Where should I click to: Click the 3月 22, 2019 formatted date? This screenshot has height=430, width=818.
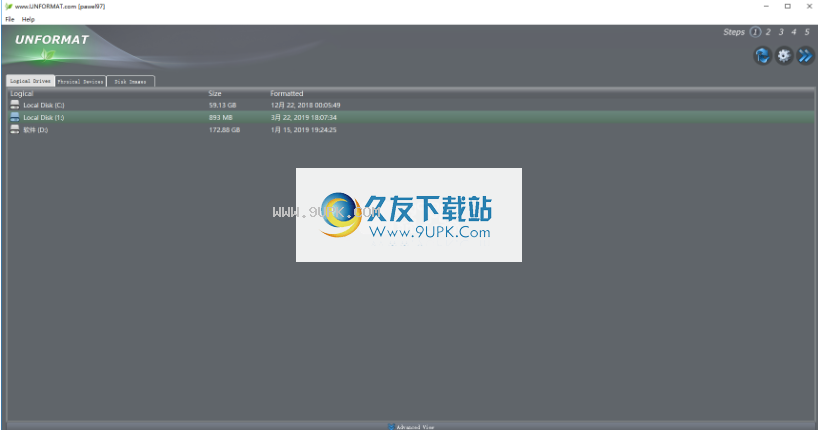[x=304, y=117]
